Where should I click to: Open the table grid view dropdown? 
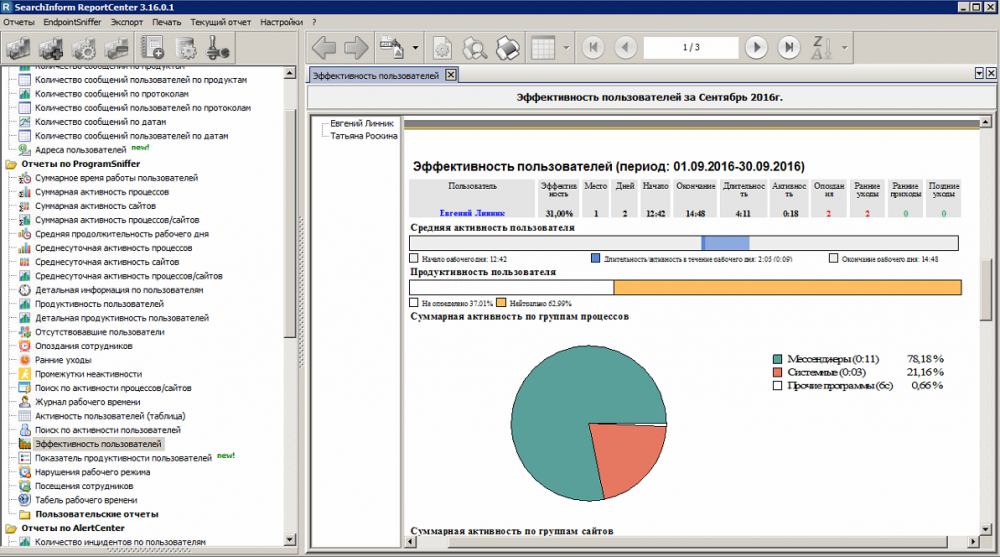(x=566, y=47)
